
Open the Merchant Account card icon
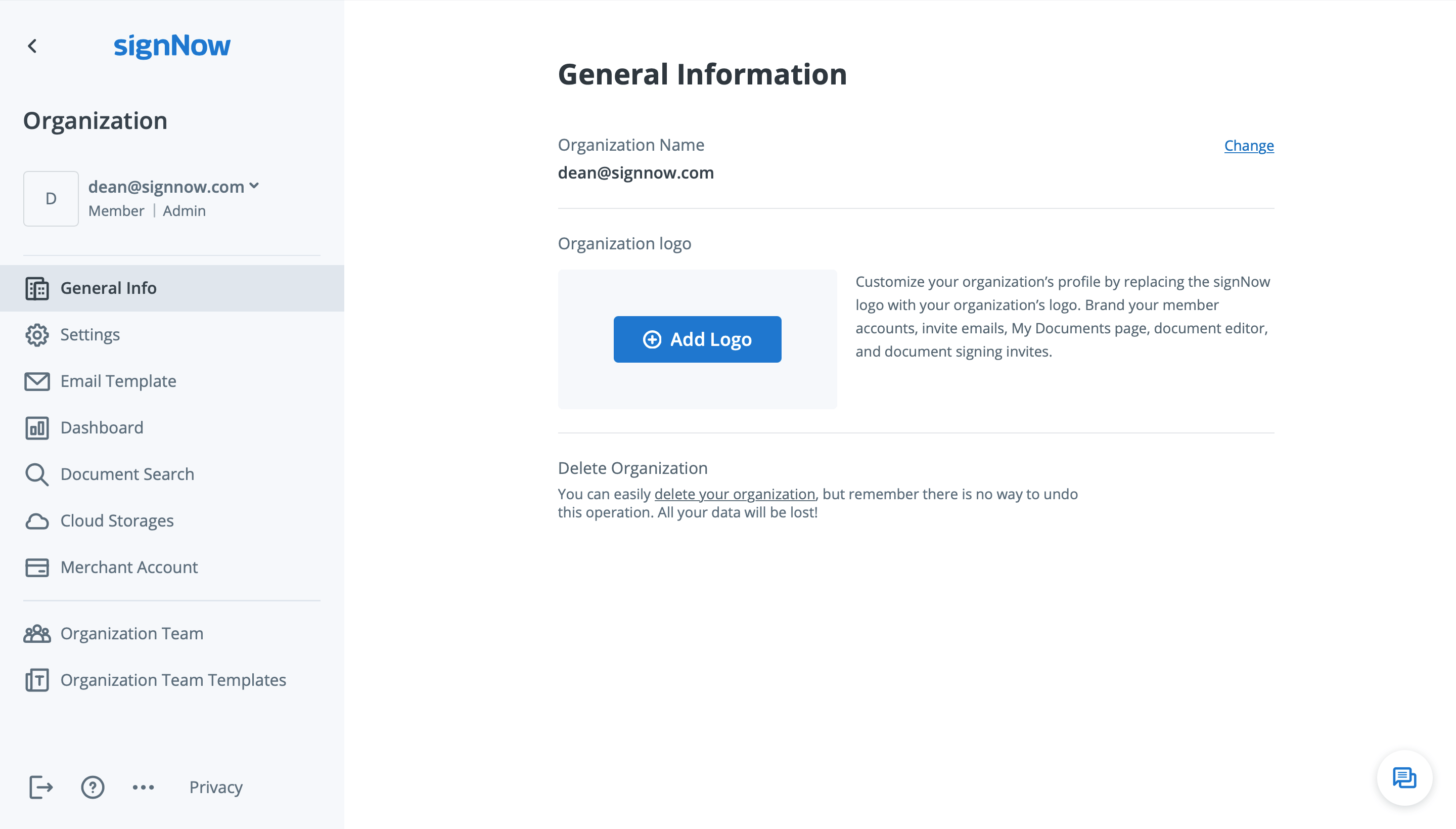pos(36,568)
